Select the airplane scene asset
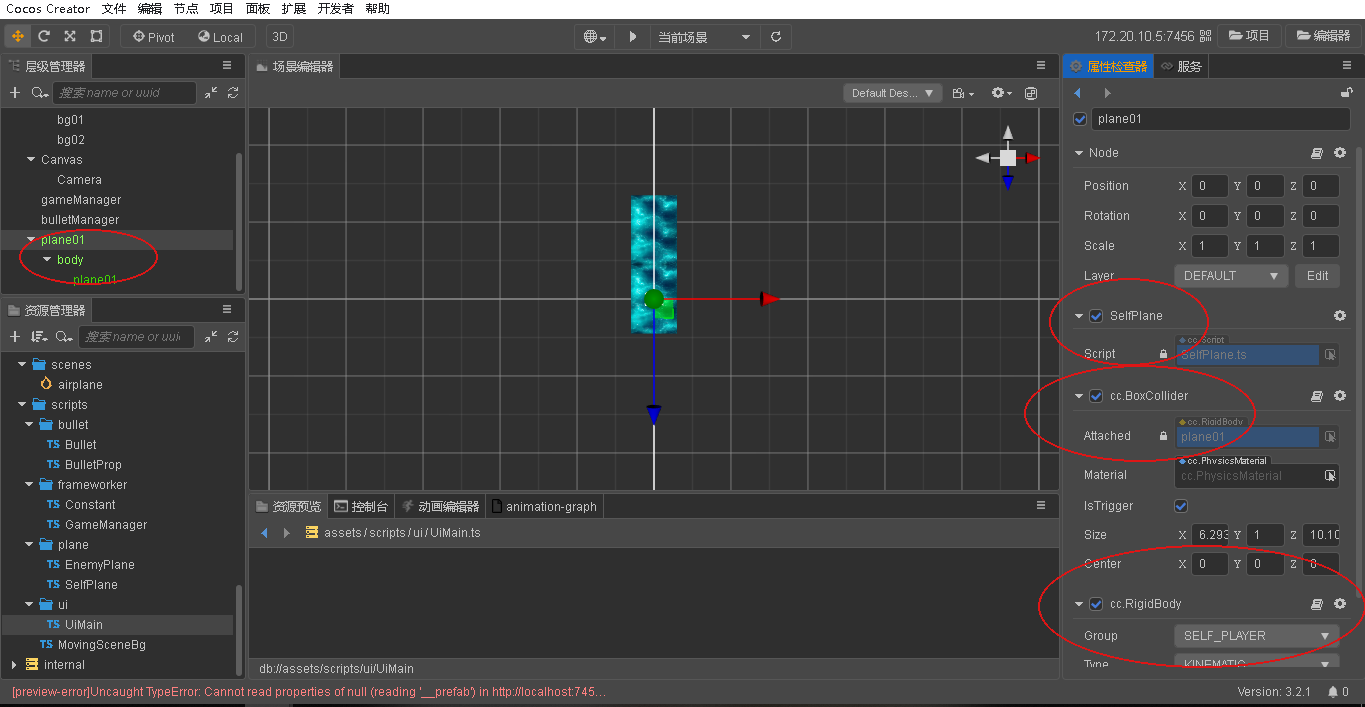This screenshot has height=707, width=1365. click(80, 385)
